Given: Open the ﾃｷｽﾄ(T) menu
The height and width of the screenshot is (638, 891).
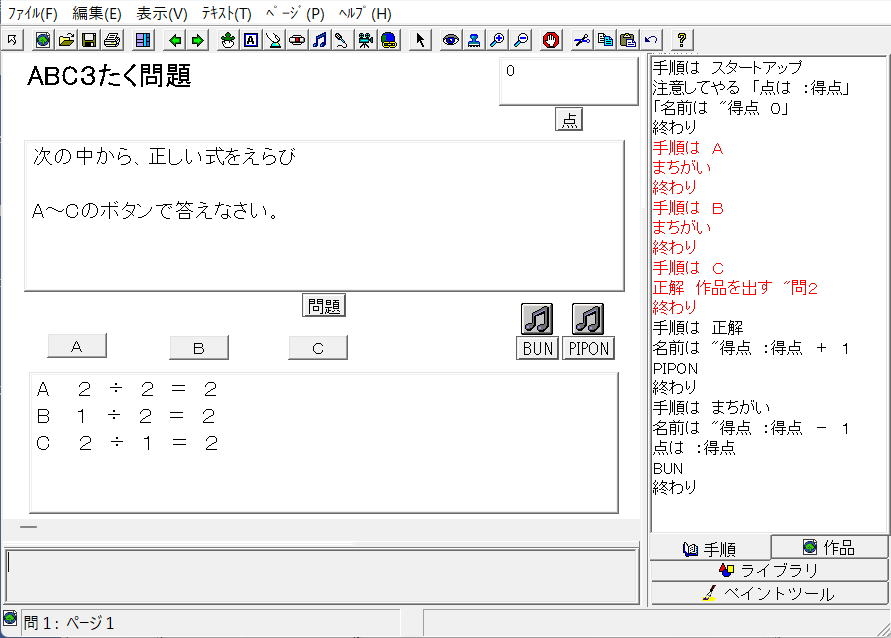Looking at the screenshot, I should pos(226,13).
